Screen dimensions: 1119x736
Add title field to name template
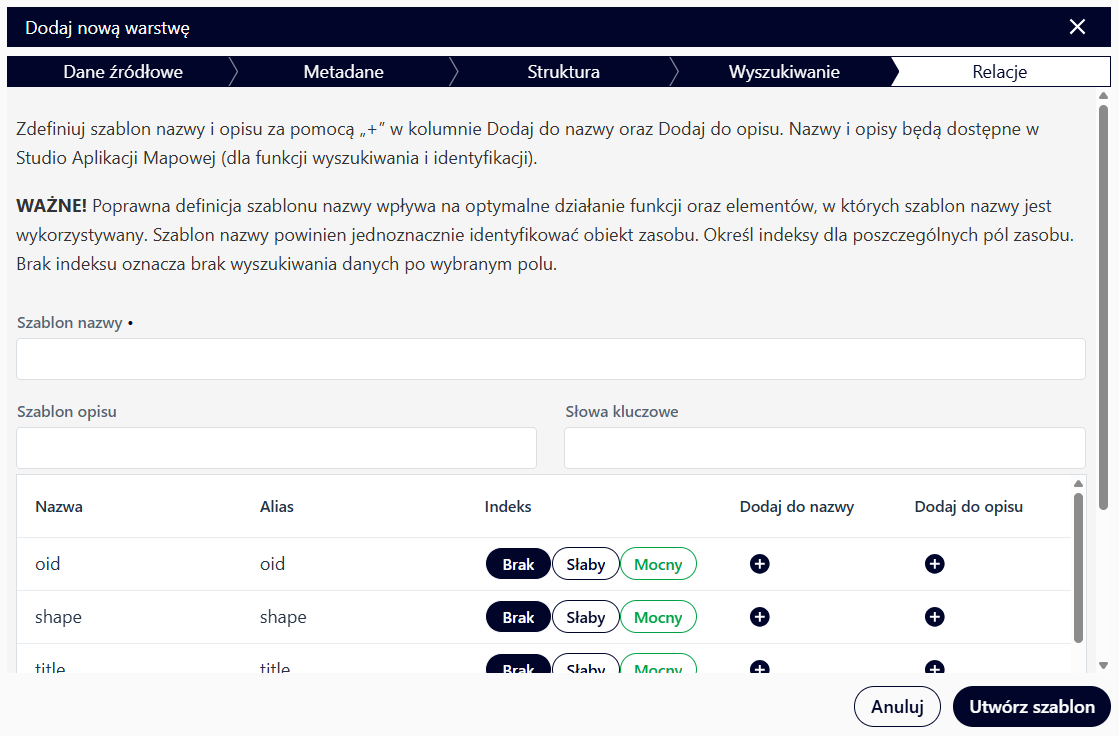point(759,667)
